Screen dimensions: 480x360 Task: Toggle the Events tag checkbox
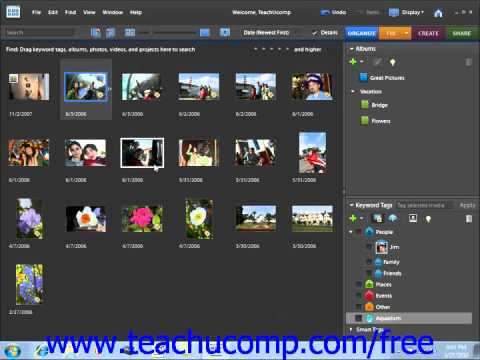pyautogui.click(x=359, y=296)
